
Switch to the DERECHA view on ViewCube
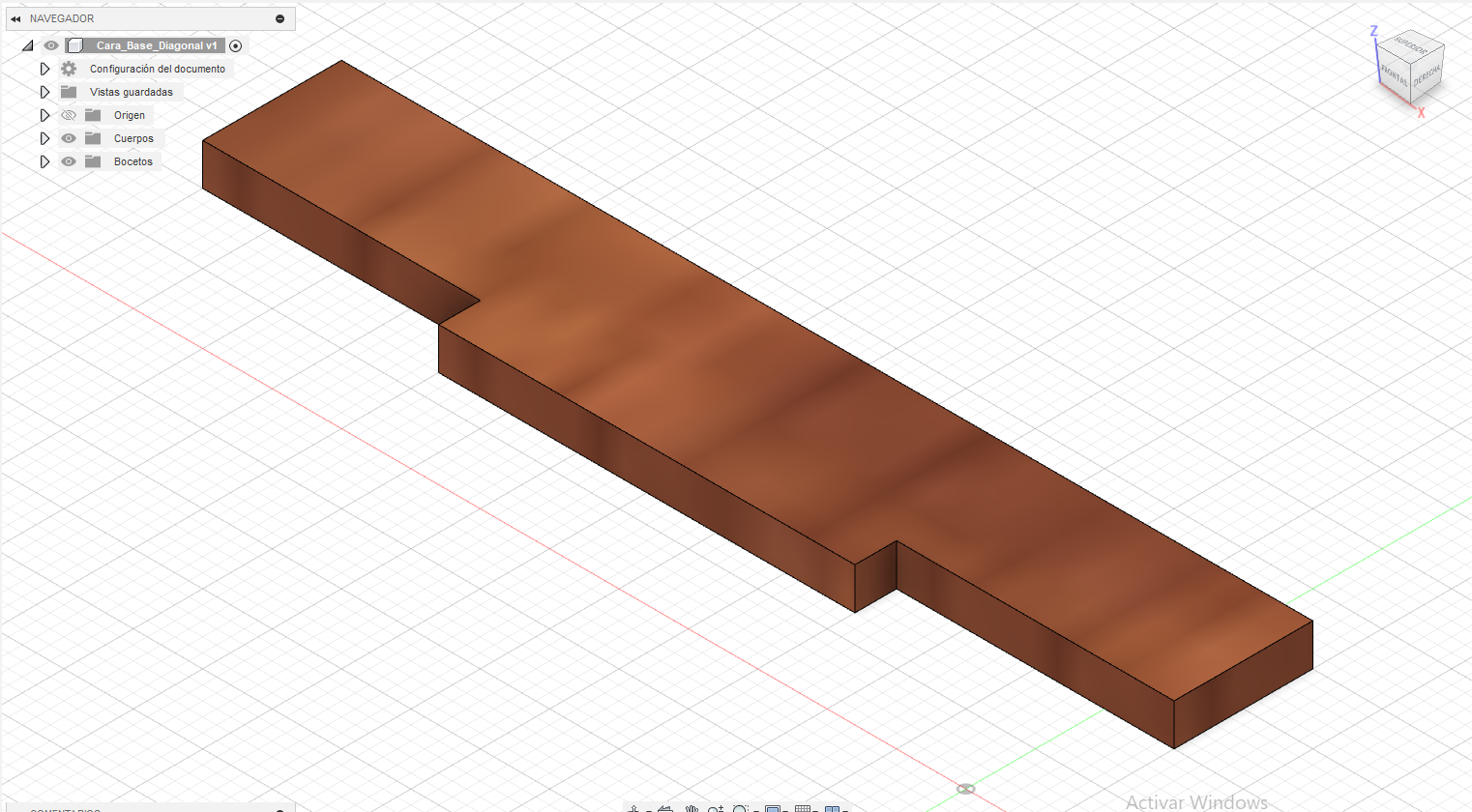coord(1427,73)
